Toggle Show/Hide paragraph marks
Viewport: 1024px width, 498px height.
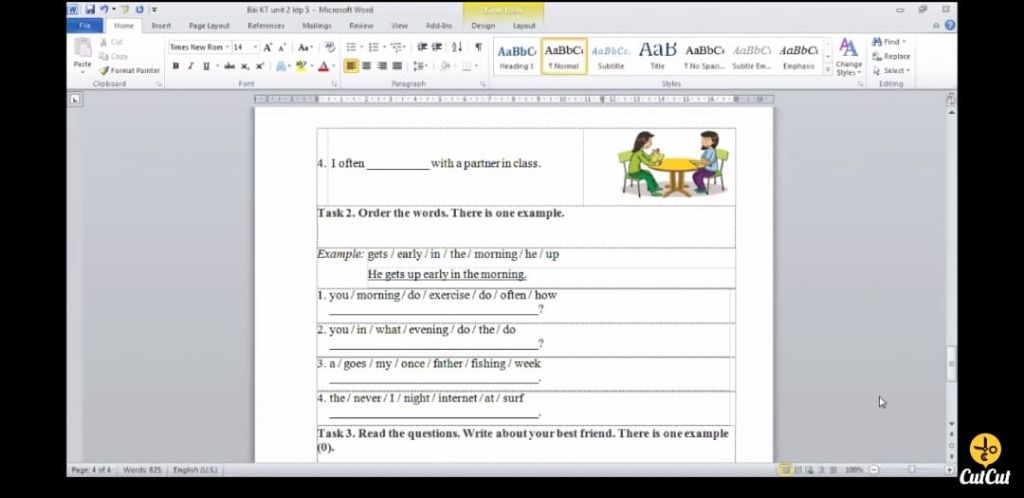(x=478, y=48)
